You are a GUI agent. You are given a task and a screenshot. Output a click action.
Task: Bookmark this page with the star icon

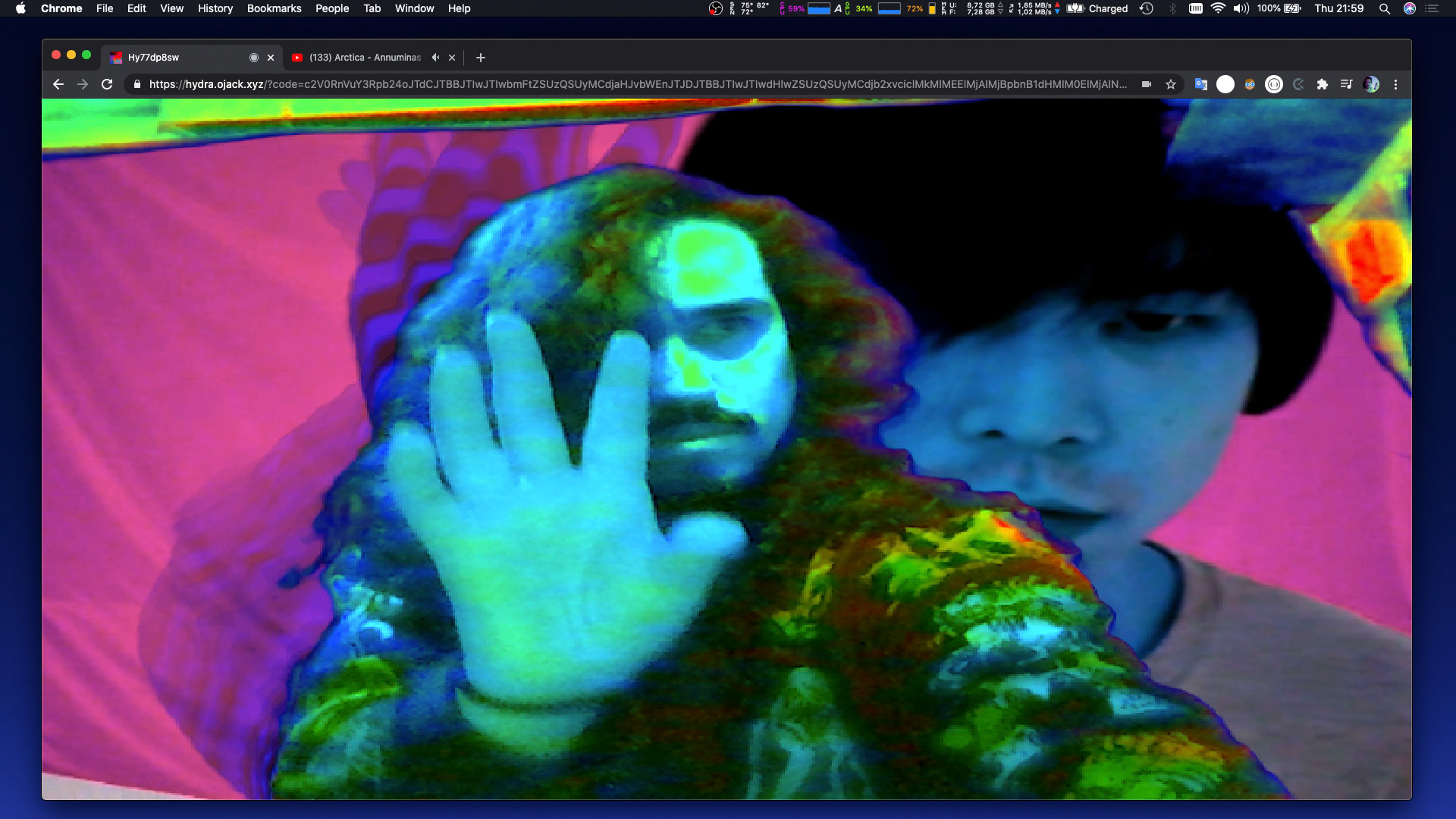click(1171, 84)
